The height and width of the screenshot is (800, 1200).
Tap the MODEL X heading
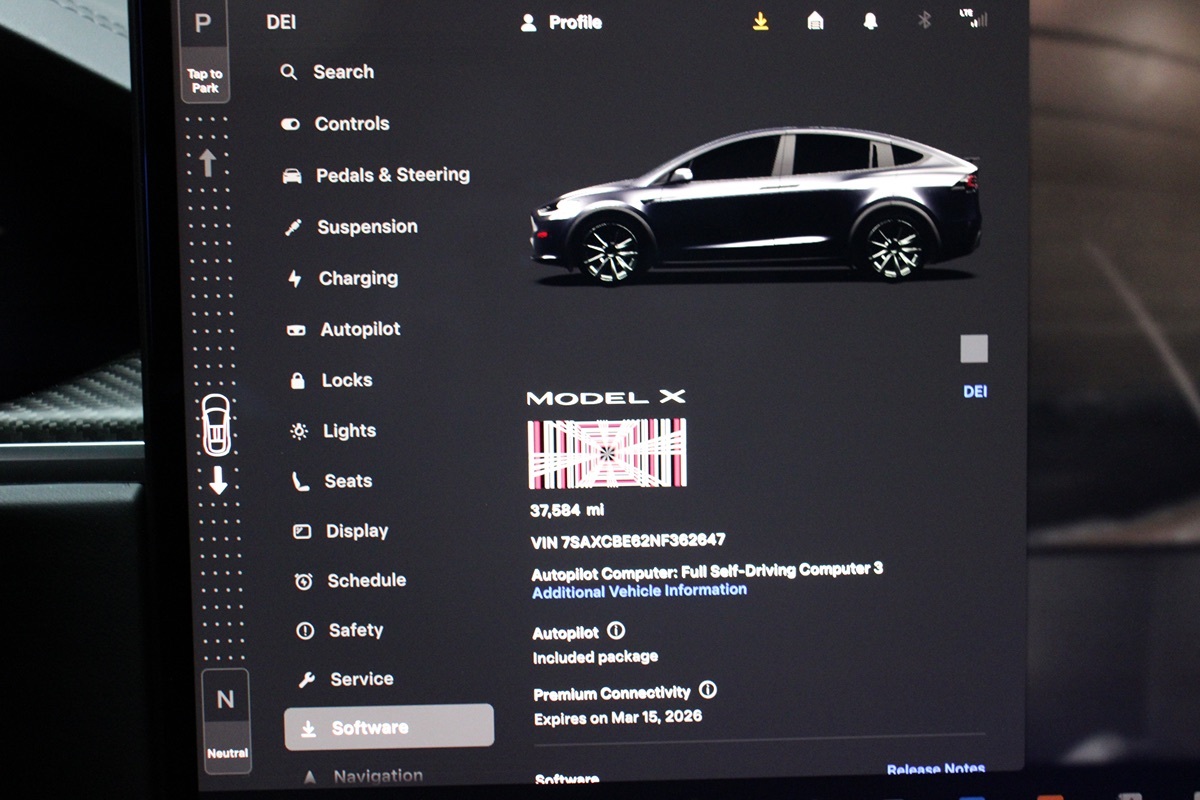click(606, 398)
